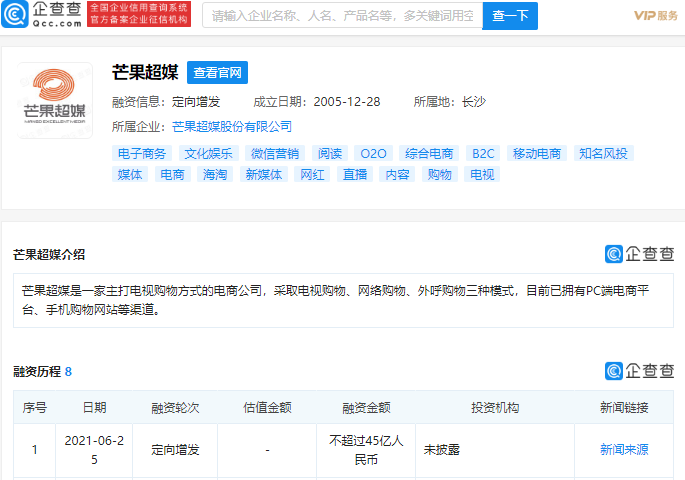Select the 知名风投 tag
Screen dimensions: 685x480
tap(603, 153)
